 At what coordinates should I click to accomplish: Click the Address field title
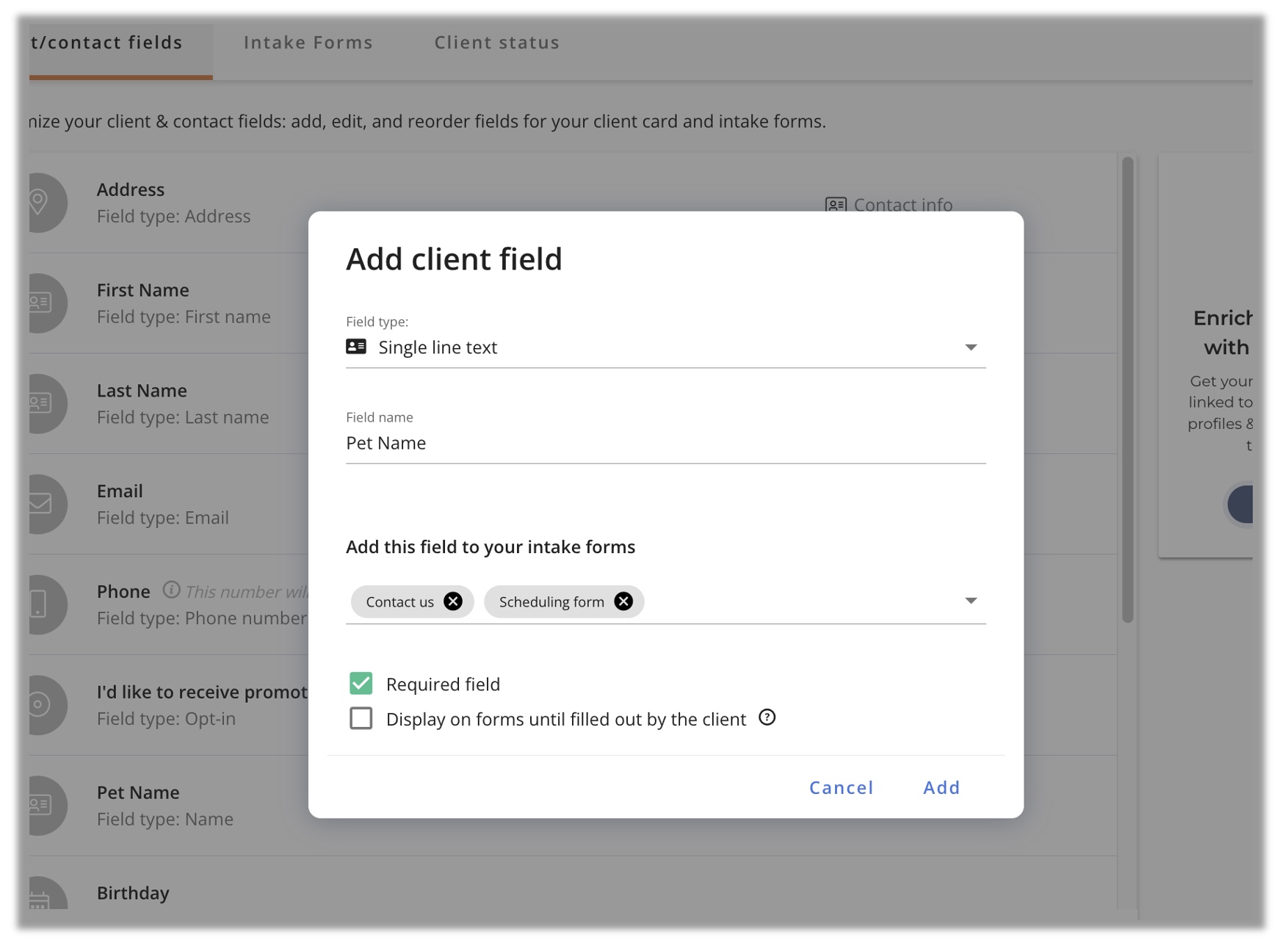131,189
